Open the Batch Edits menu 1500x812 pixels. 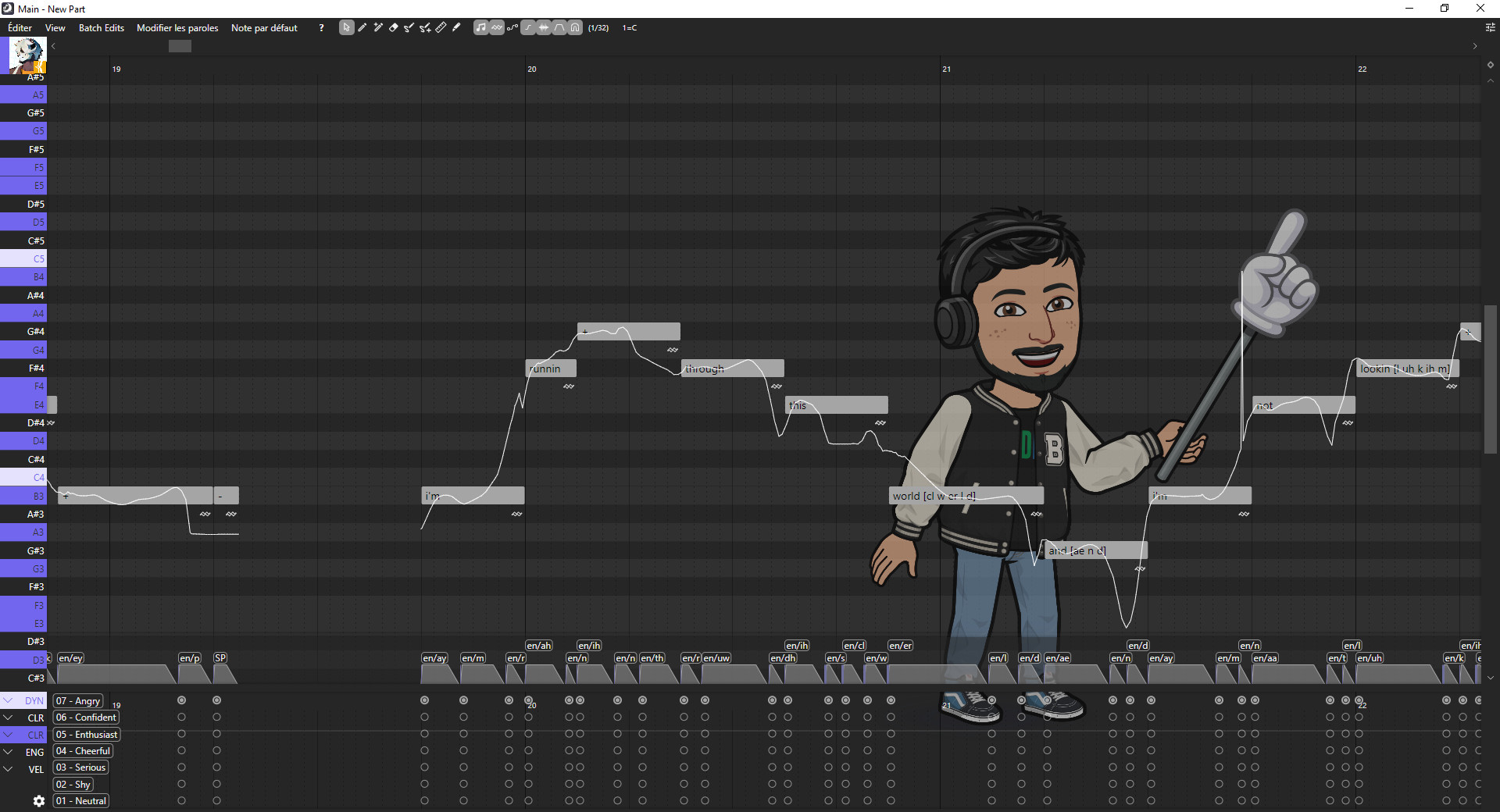[x=102, y=28]
